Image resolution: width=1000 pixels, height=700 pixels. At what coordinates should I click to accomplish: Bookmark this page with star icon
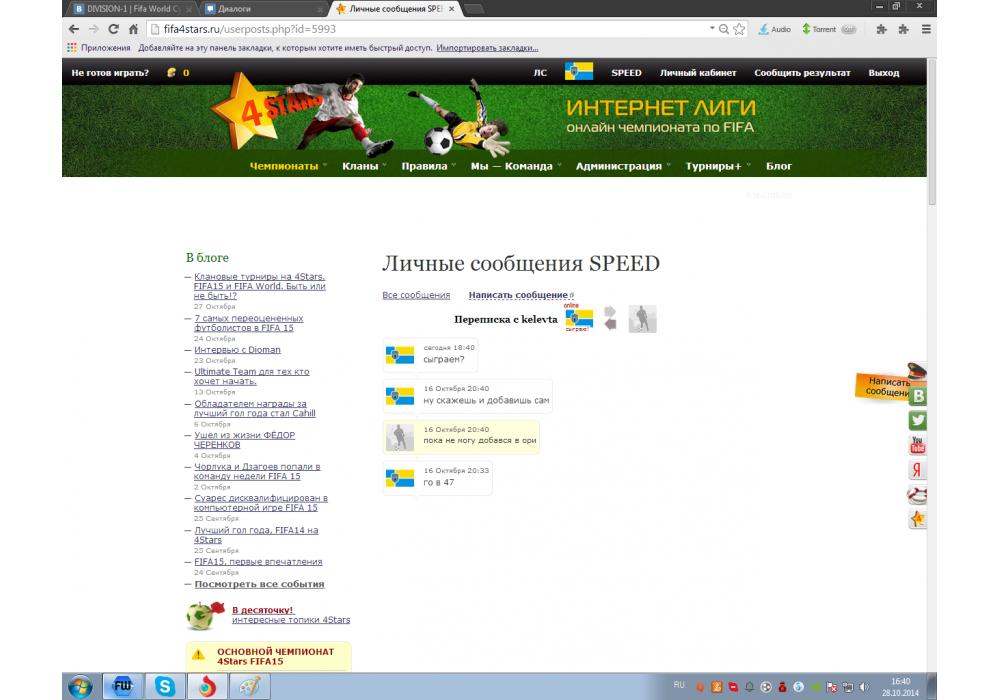[x=739, y=29]
